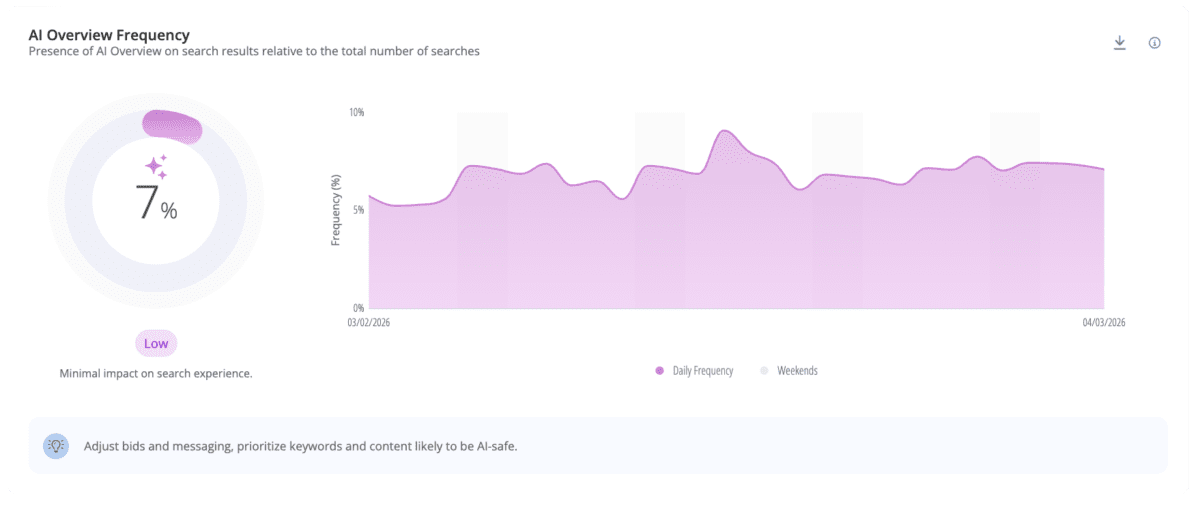The width and height of the screenshot is (1200, 505).
Task: Click the Low impact badge
Action: point(156,344)
